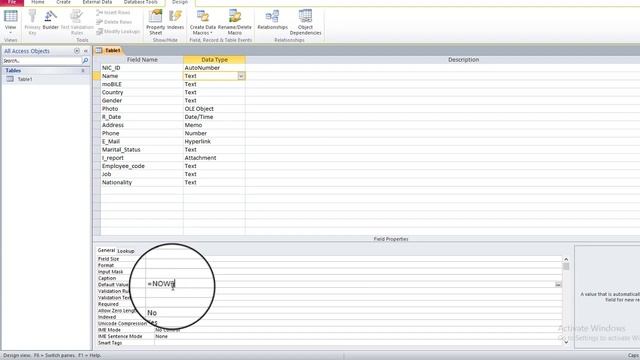Click the row selector for the Name field

tap(97, 76)
